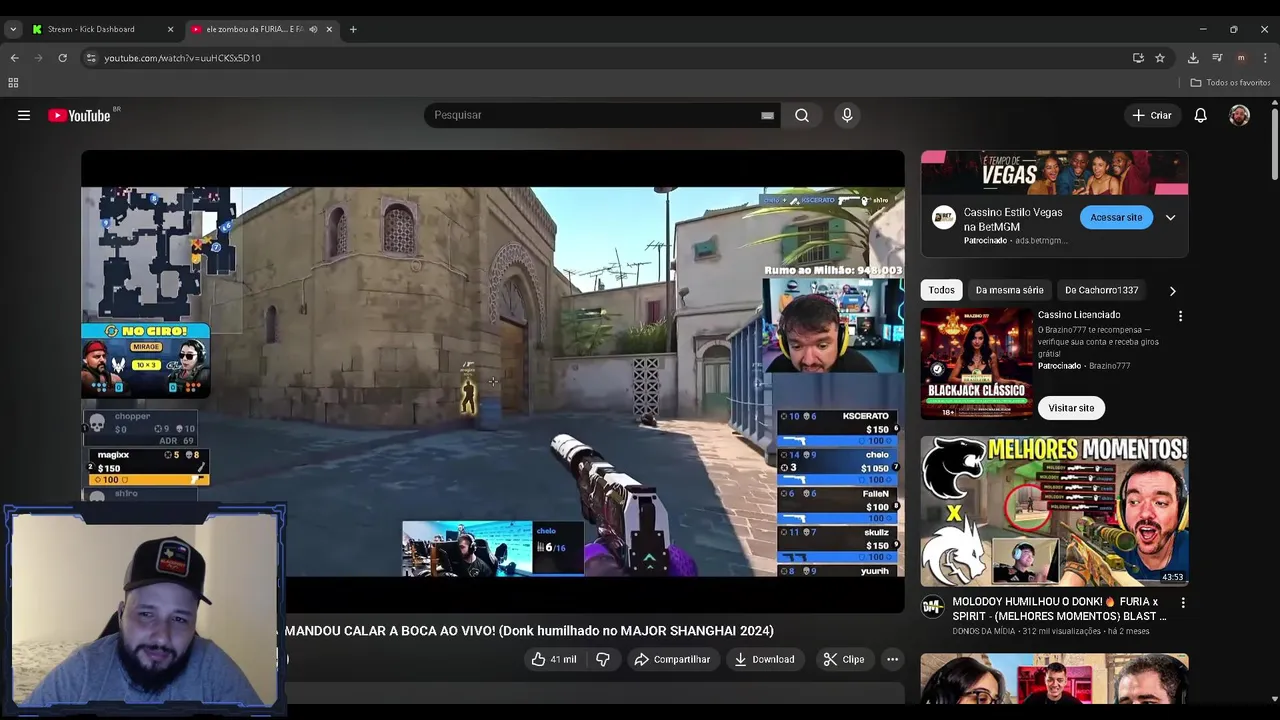Screen dimensions: 1280x720
Task: Open YouTube notifications bell
Action: (x=1201, y=115)
